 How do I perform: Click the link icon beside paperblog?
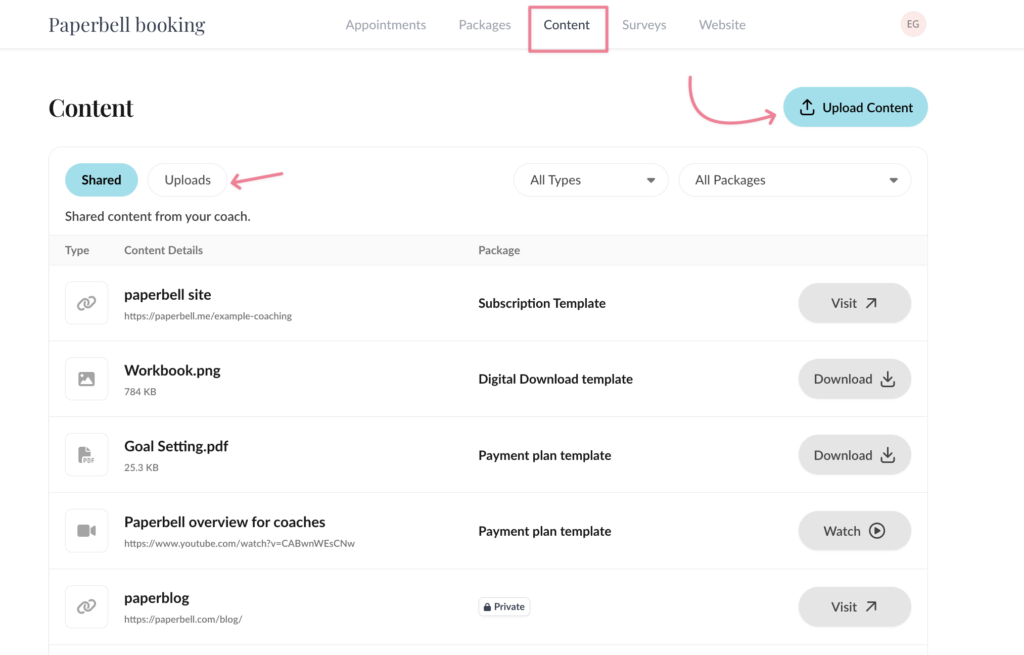86,606
